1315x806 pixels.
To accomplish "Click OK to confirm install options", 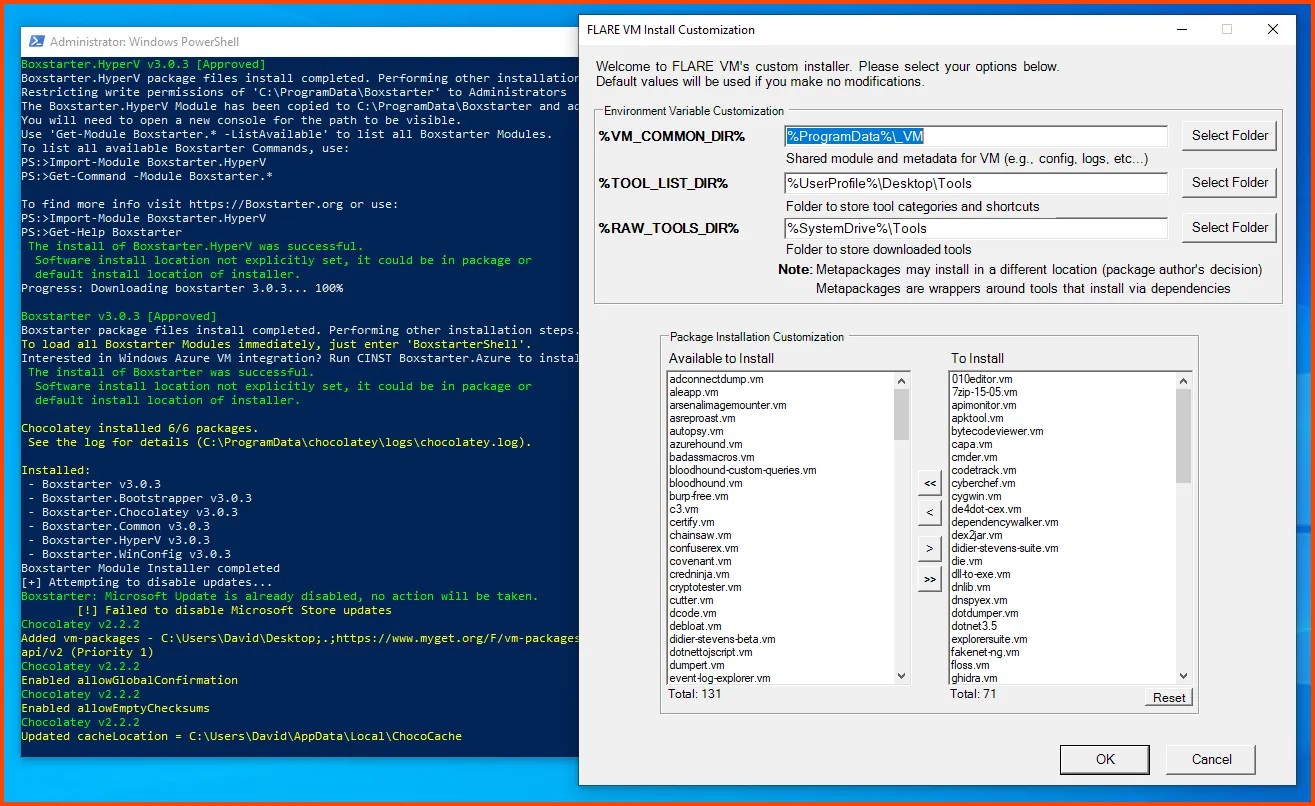I will click(1105, 759).
